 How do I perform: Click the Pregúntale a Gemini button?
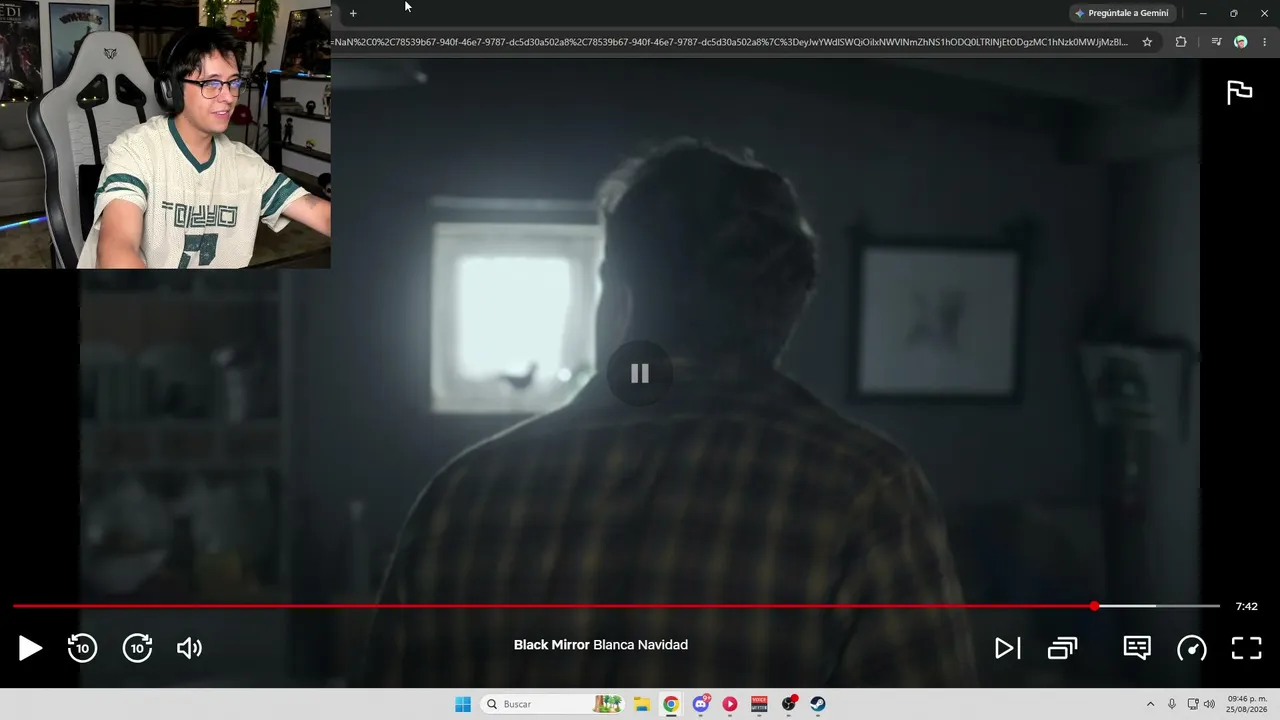pyautogui.click(x=1121, y=13)
